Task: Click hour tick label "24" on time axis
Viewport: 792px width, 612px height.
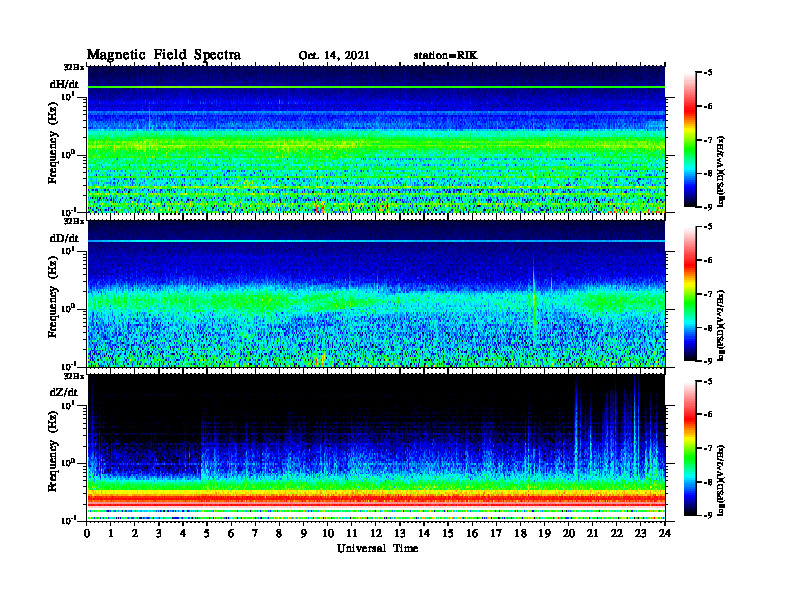Action: [664, 533]
